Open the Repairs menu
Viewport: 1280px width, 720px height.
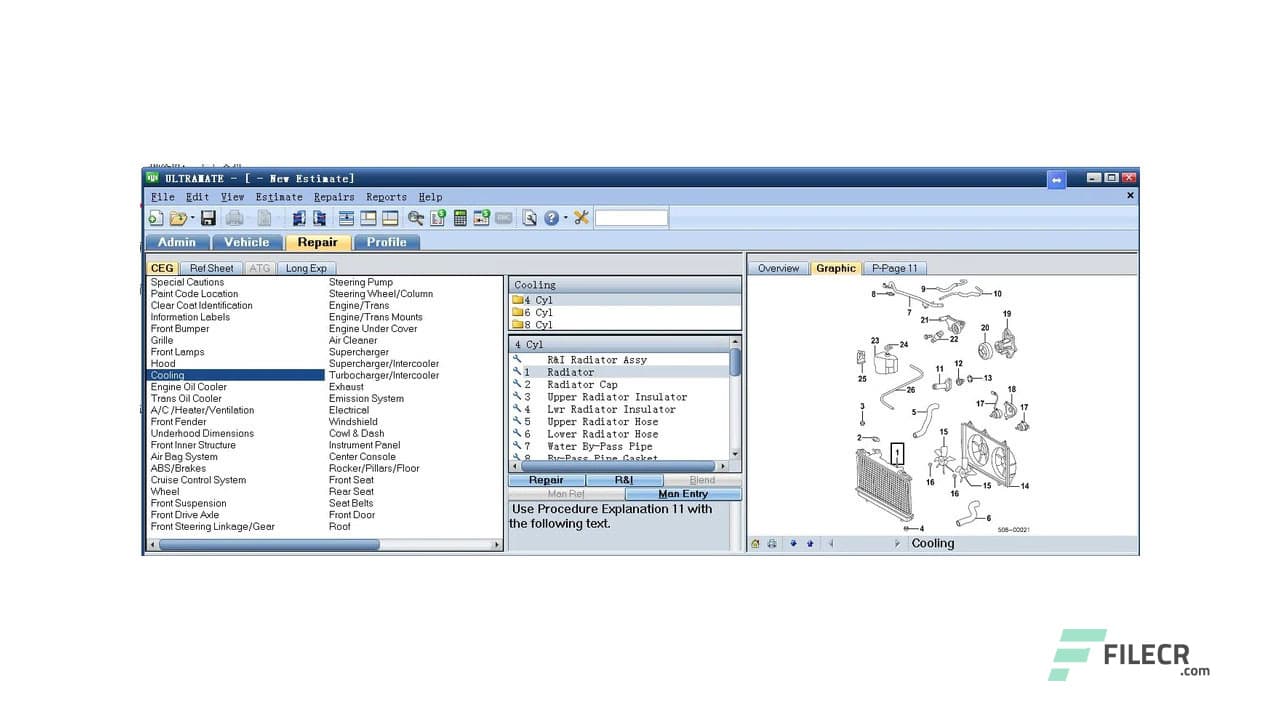click(x=334, y=197)
